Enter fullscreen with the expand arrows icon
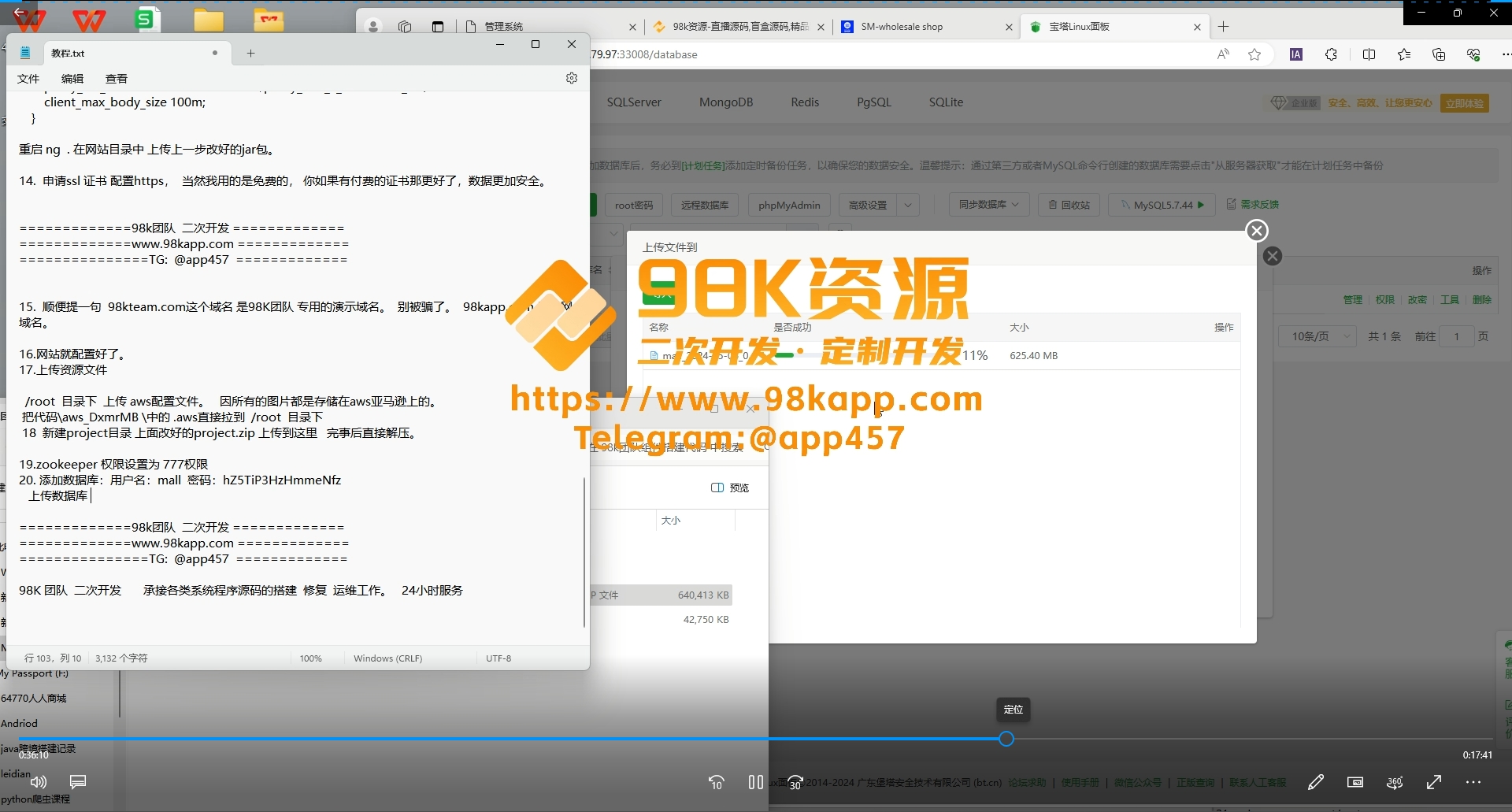Image resolution: width=1512 pixels, height=812 pixels. (1434, 782)
